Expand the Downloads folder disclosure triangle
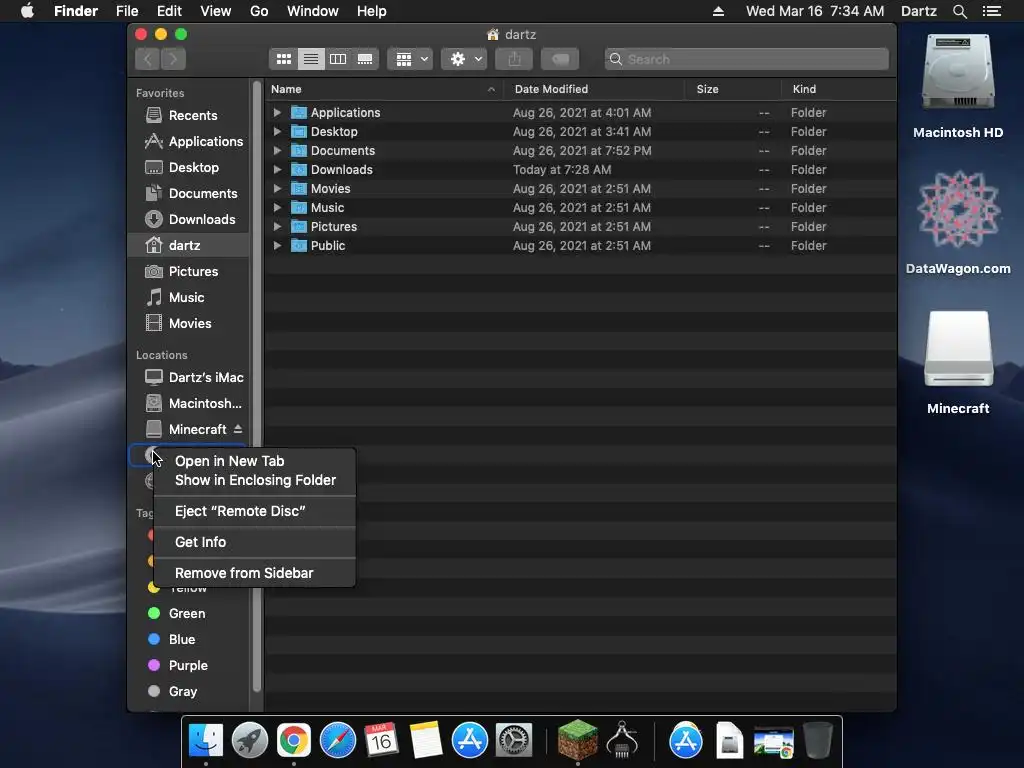 coord(277,169)
